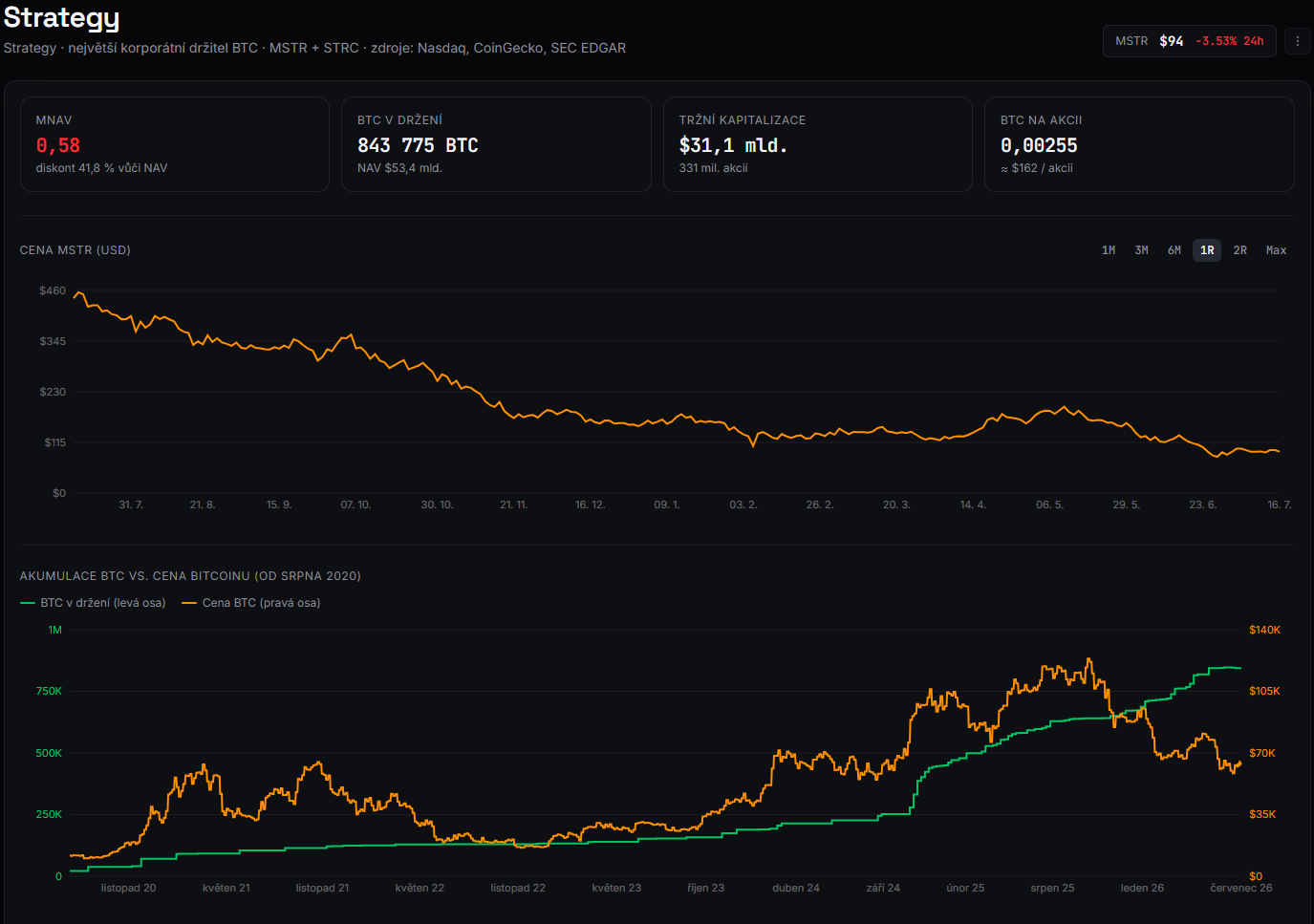This screenshot has width=1314, height=924.
Task: Click the 07. 10. date label
Action: coord(355,505)
